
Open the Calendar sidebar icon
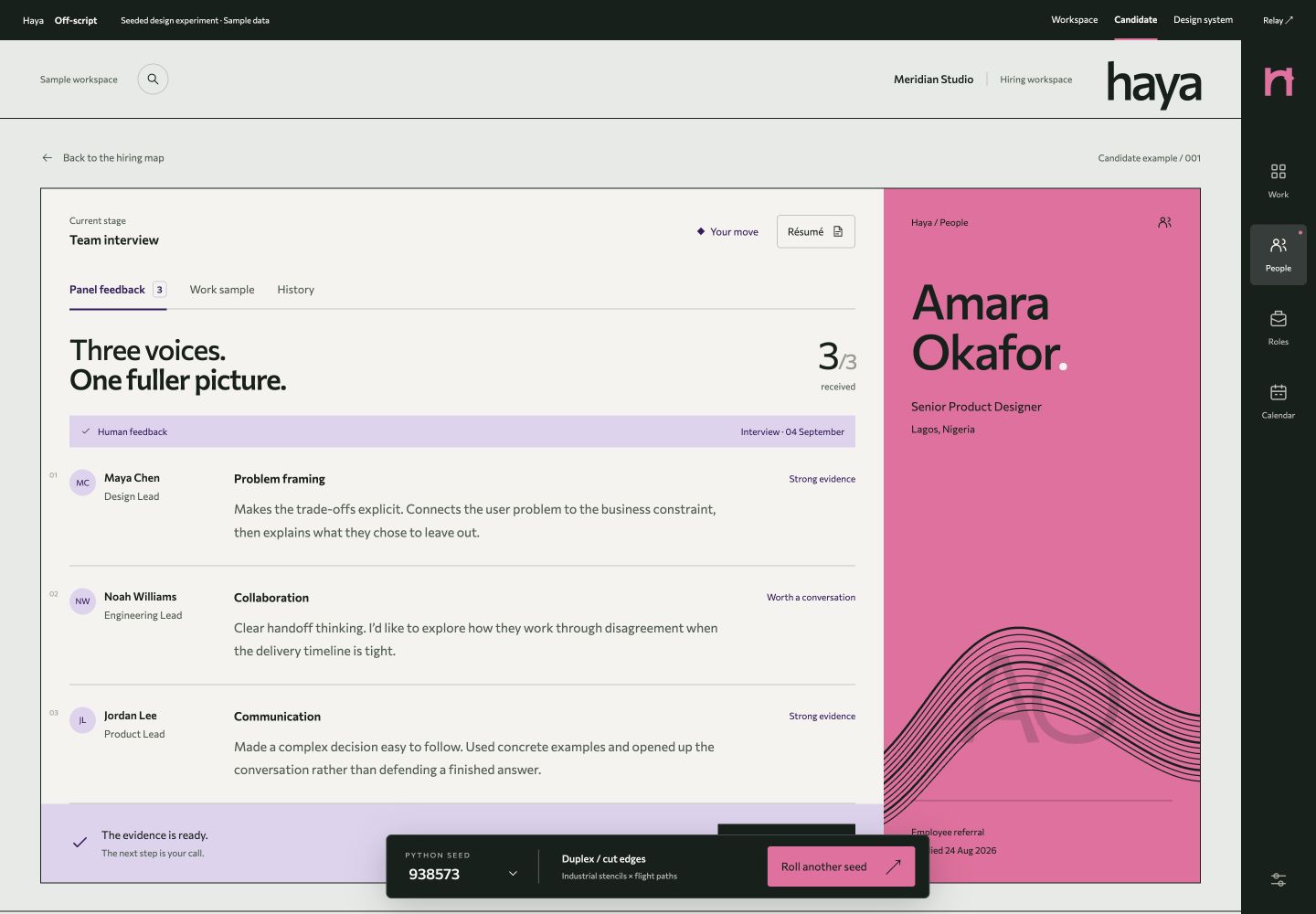coord(1278,401)
